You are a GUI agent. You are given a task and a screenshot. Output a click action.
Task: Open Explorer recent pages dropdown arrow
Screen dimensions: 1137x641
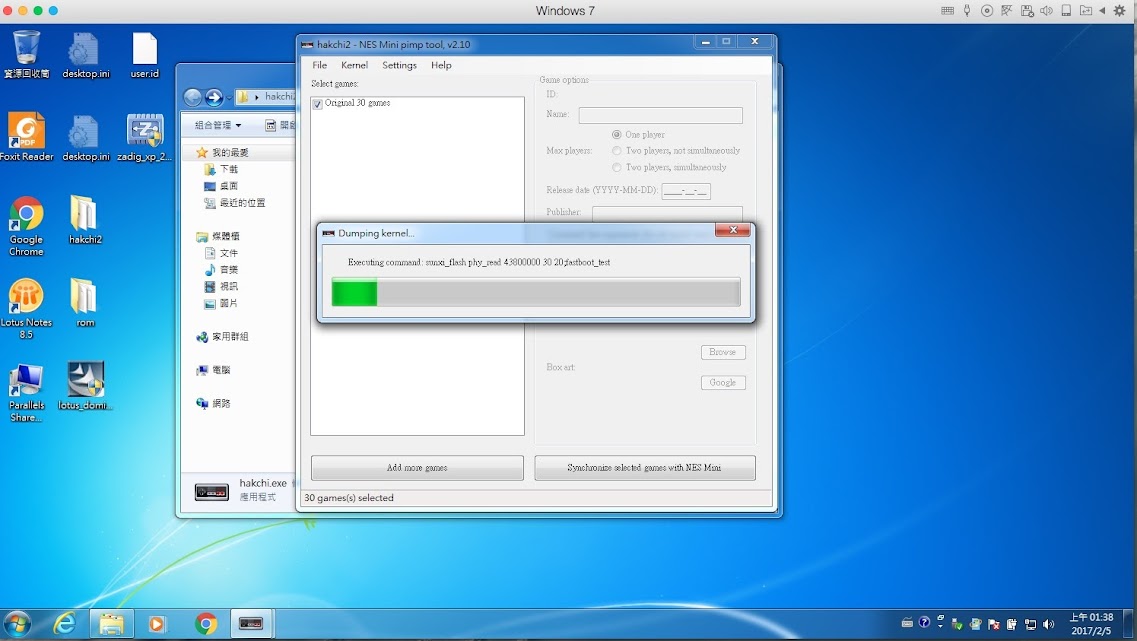(229, 97)
